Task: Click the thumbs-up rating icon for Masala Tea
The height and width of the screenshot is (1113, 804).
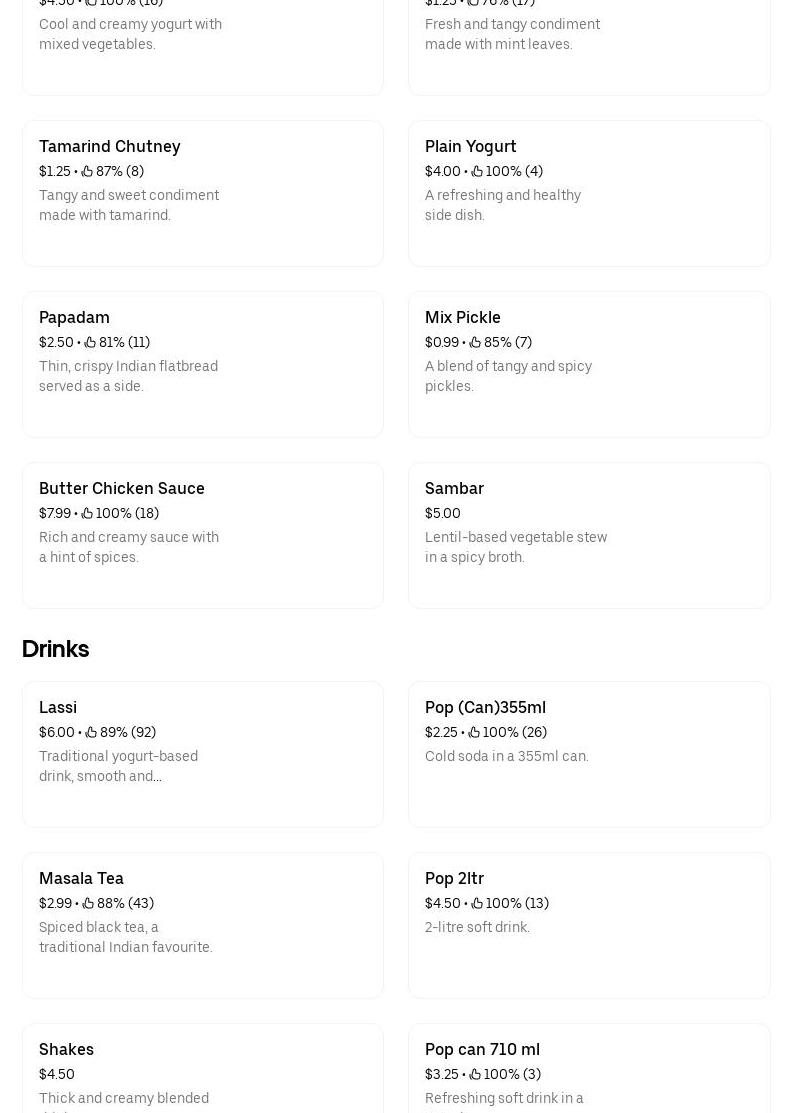Action: tap(88, 903)
